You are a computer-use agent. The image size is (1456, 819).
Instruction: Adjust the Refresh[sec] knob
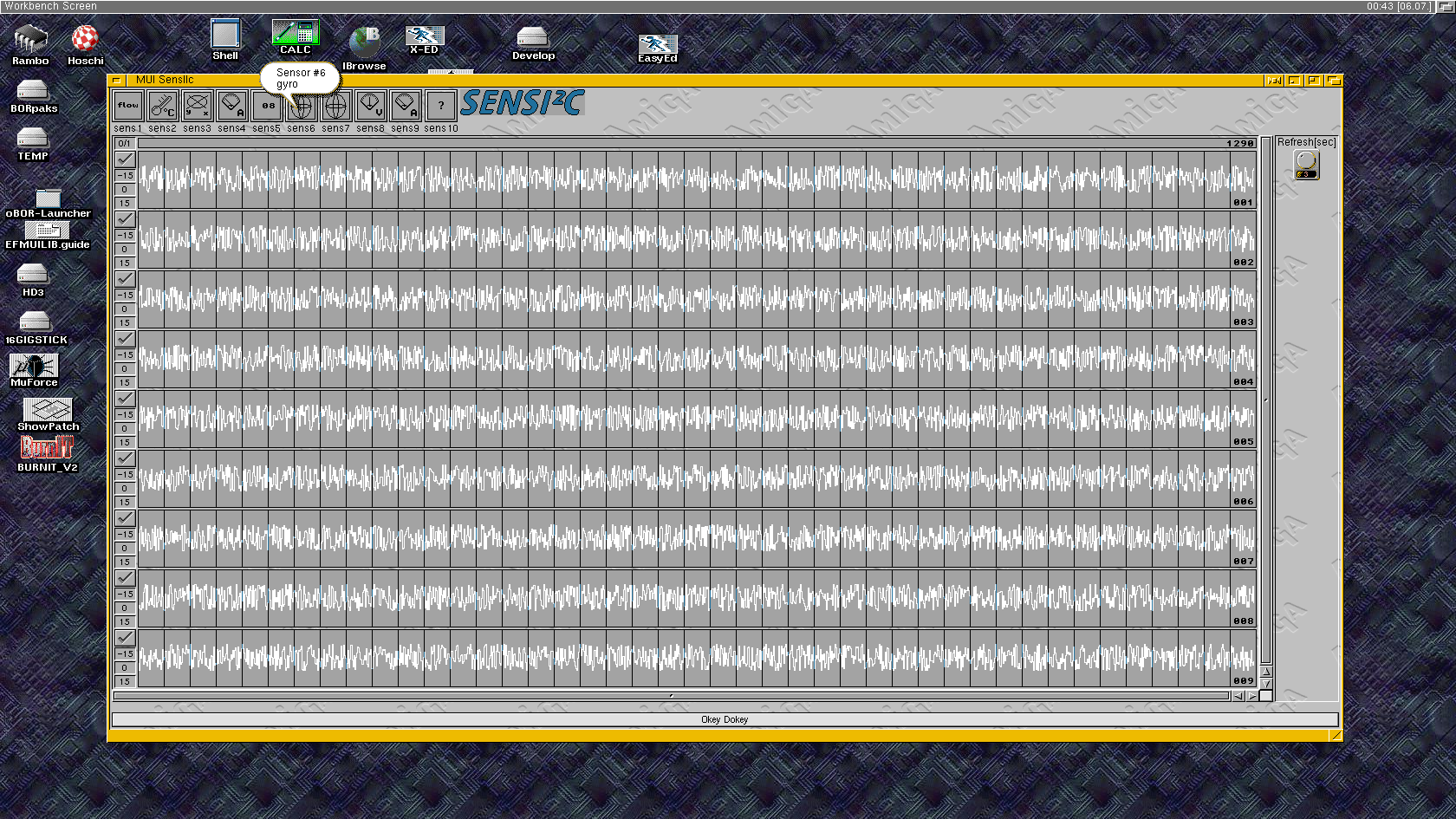pos(1306,164)
